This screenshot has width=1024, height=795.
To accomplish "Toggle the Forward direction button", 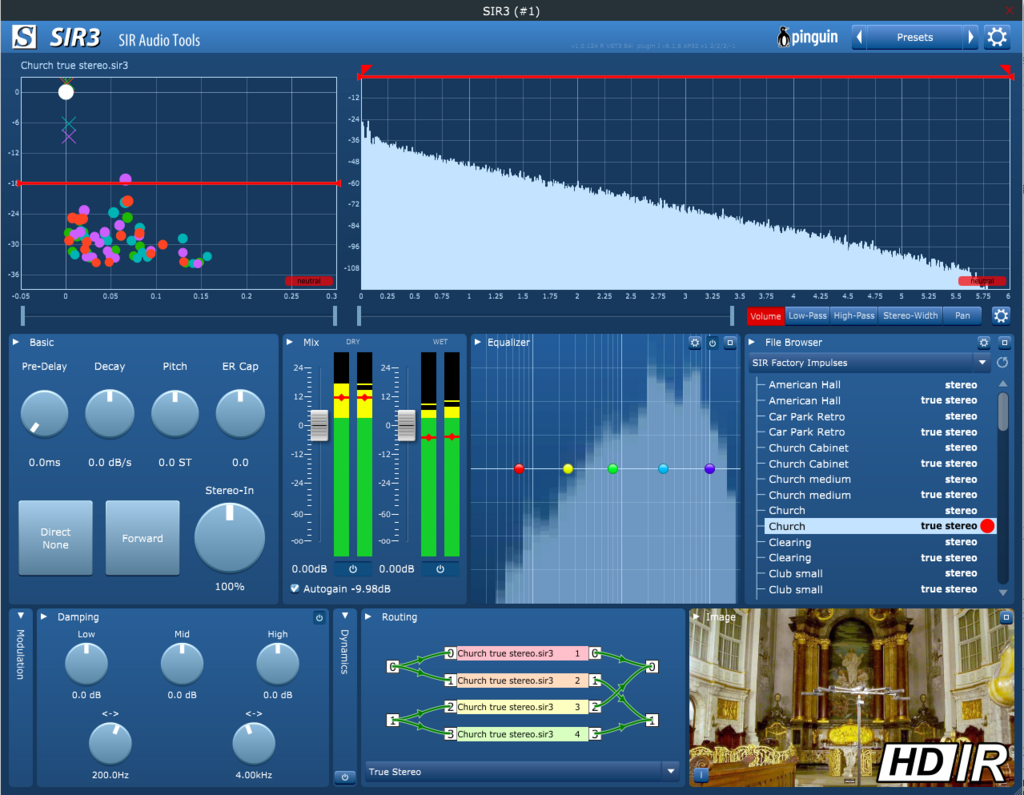I will tap(142, 538).
